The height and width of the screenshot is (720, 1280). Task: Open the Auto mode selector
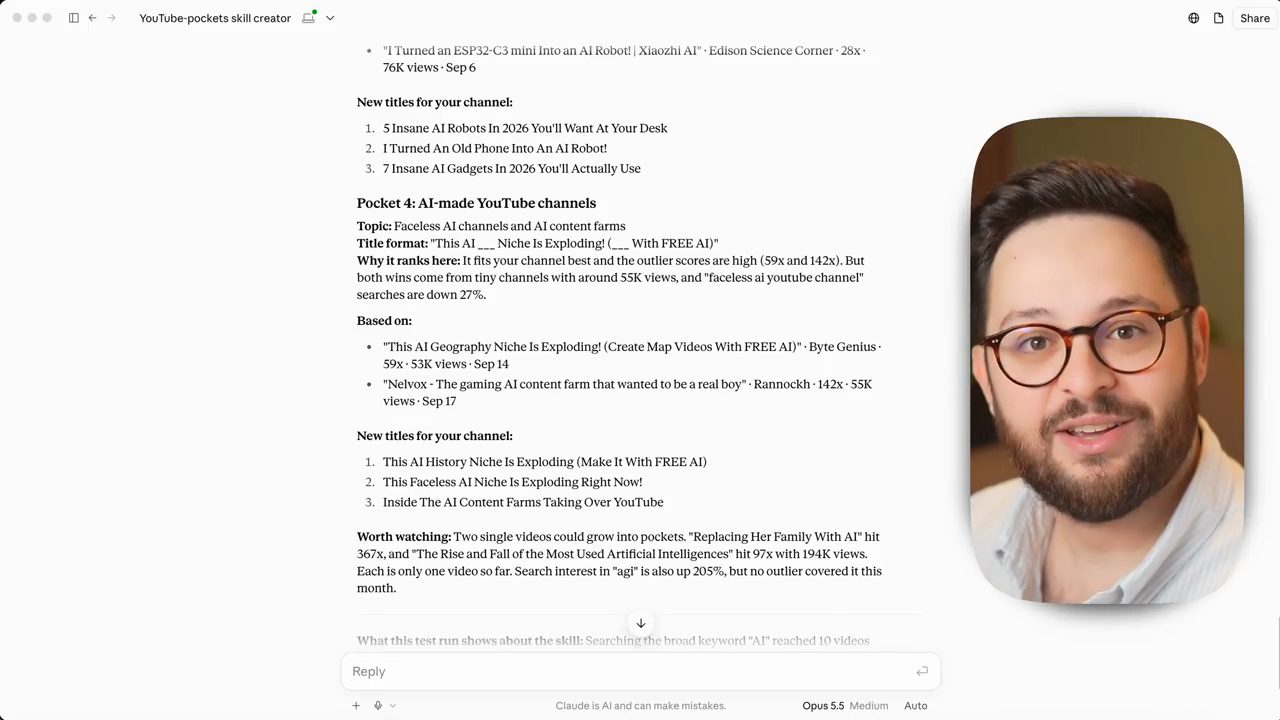coord(916,705)
